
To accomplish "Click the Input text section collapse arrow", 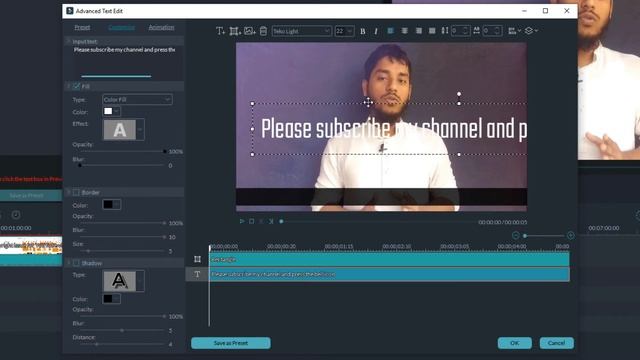I will [69, 41].
